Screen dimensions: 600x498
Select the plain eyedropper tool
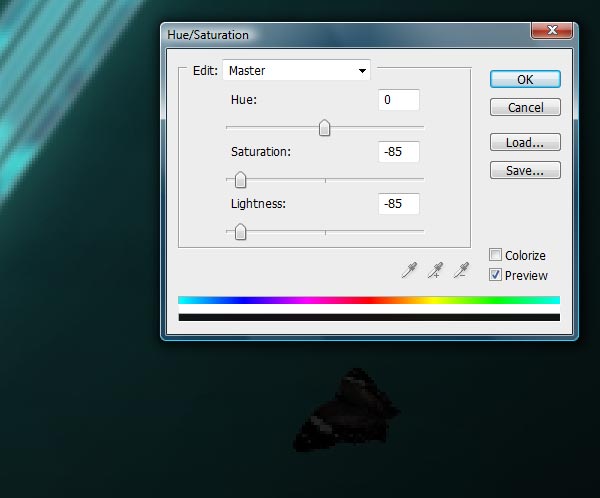(409, 270)
